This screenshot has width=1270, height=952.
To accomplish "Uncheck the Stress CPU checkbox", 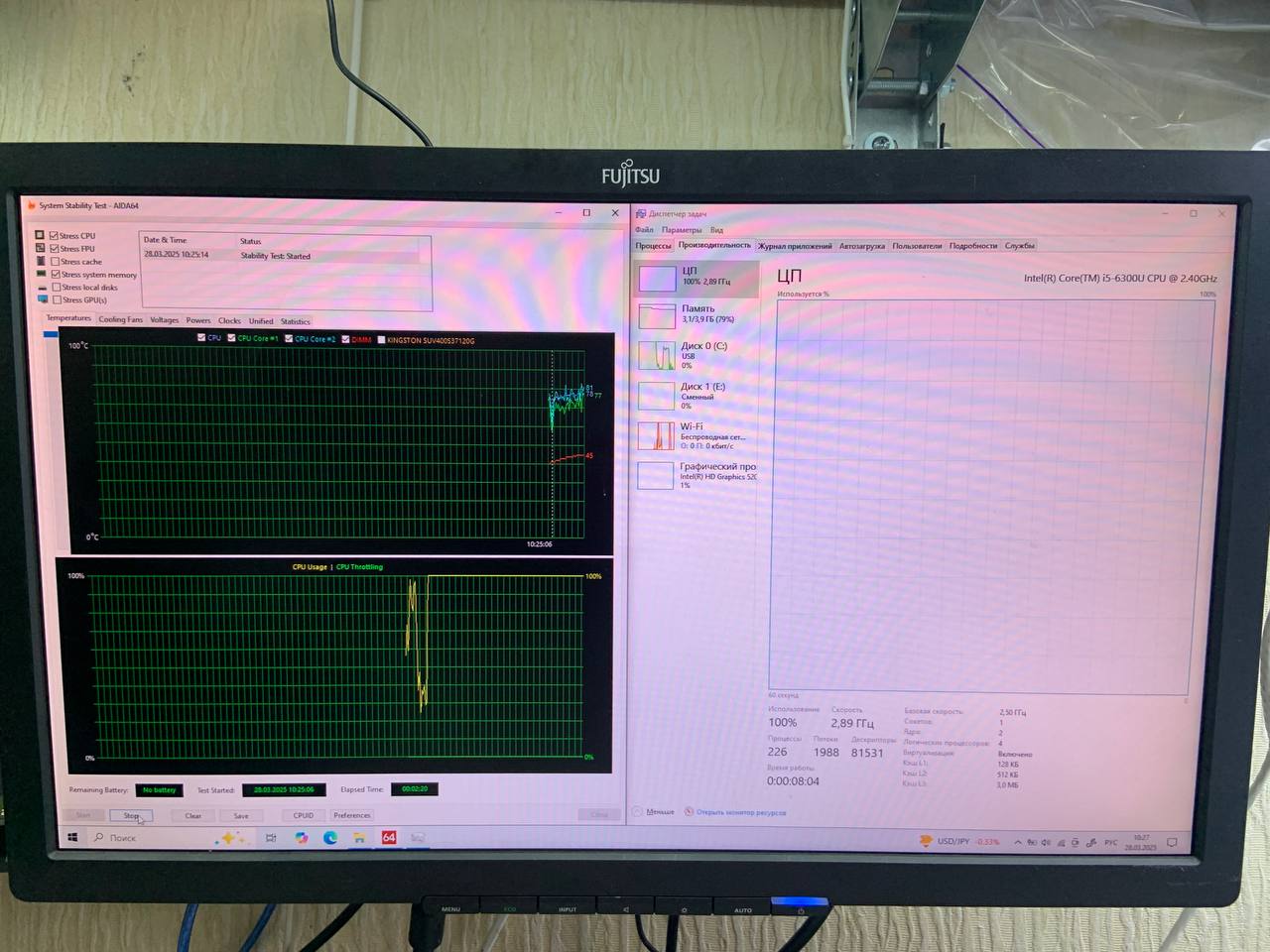I will coord(54,236).
